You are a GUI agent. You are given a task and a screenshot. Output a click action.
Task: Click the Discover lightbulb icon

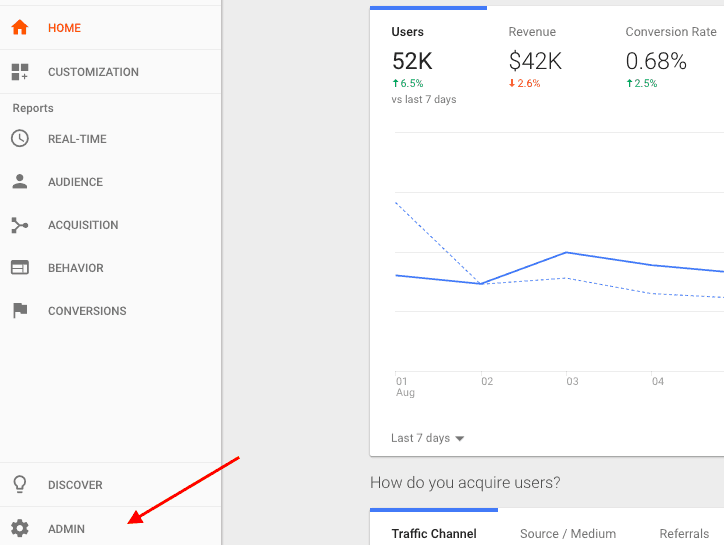20,485
